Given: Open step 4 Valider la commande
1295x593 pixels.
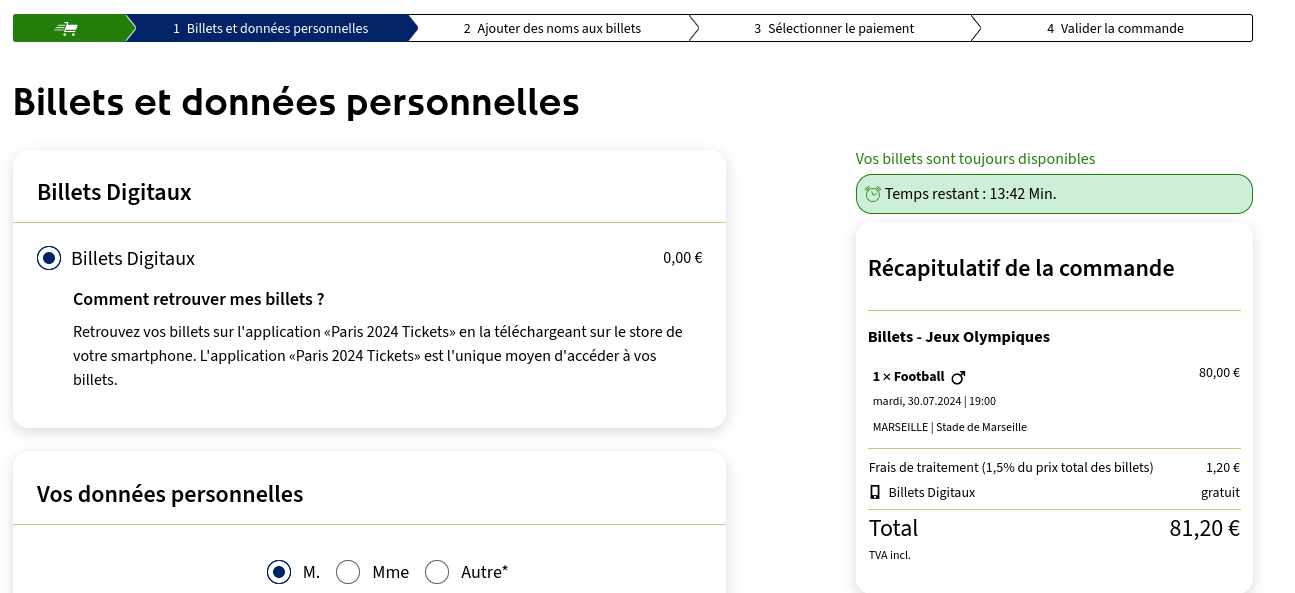Looking at the screenshot, I should [x=1115, y=28].
